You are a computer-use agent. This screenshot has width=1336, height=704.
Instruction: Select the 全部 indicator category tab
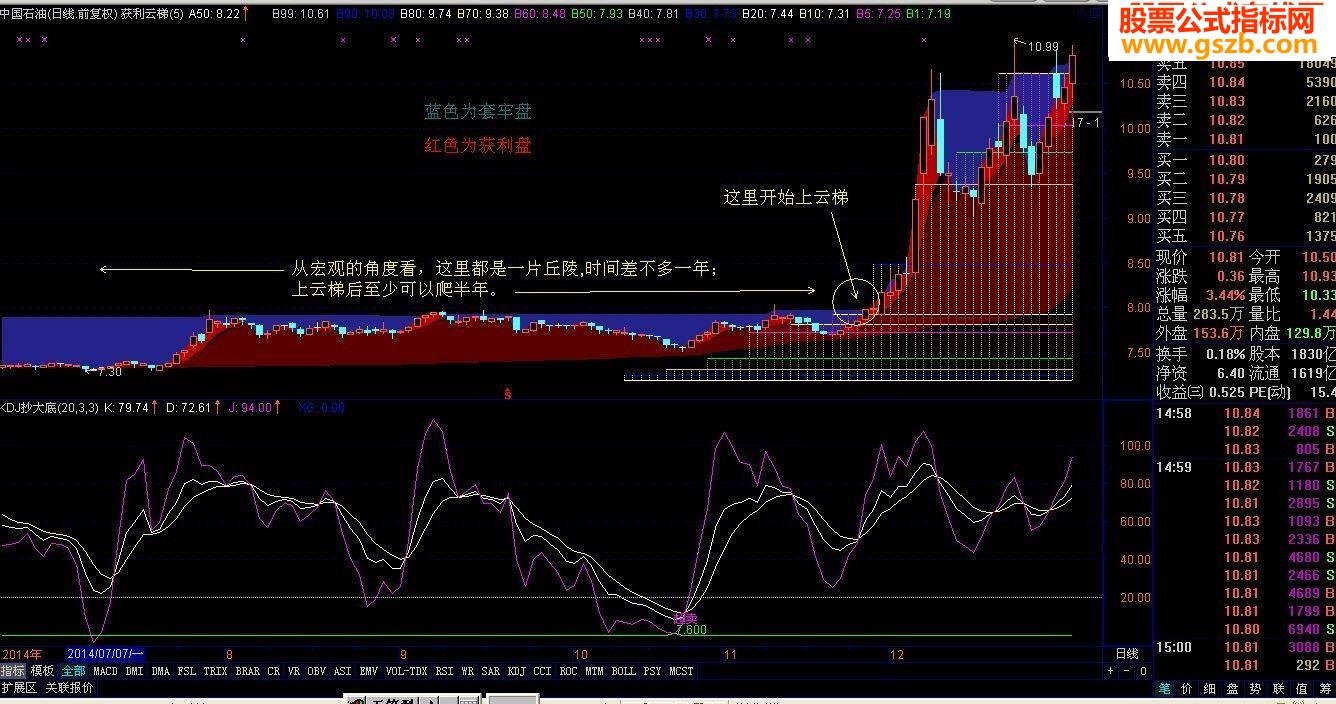click(73, 671)
